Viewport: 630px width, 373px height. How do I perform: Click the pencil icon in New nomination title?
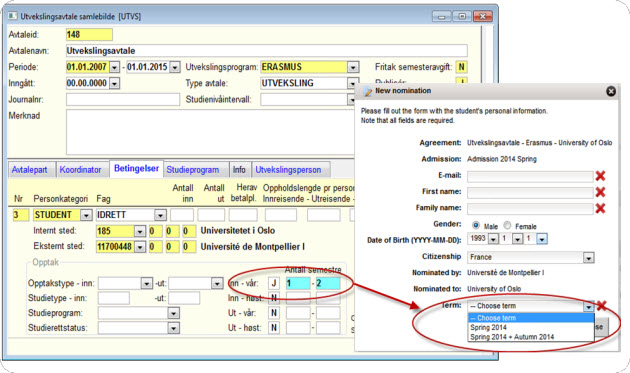pyautogui.click(x=368, y=91)
